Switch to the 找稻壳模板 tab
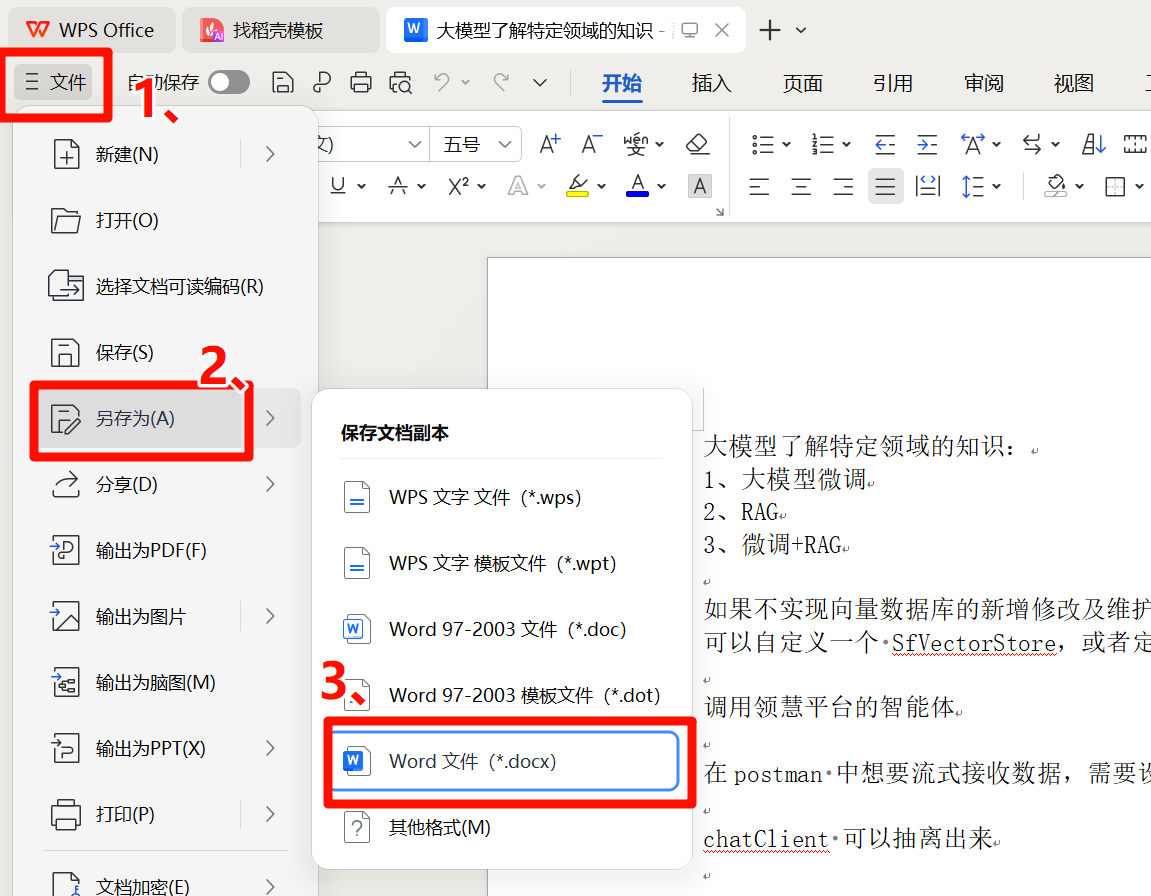Viewport: 1151px width, 896px height. (281, 30)
